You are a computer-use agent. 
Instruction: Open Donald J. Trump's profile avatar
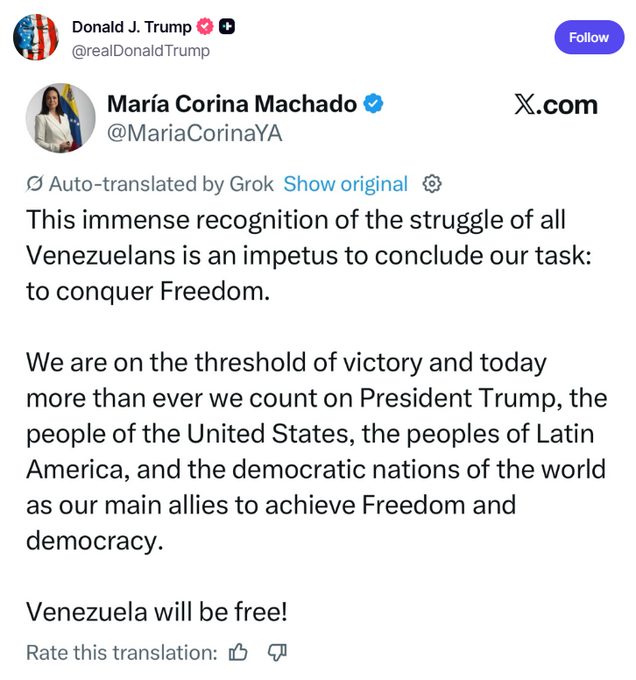[35, 37]
